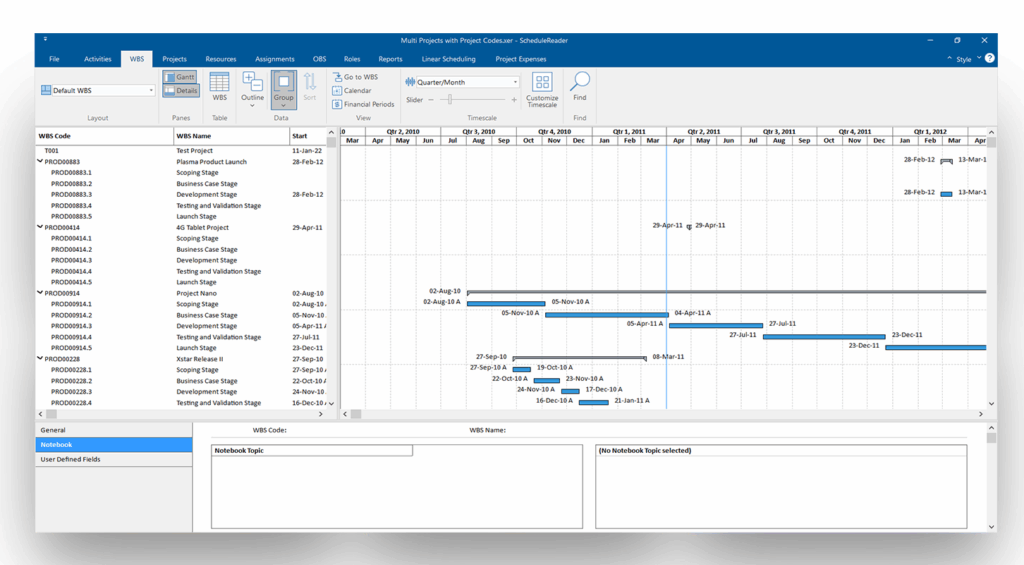Screen dimensions: 1024x565
Task: Click details pane scrollbar down arrow
Action: pyautogui.click(x=991, y=527)
